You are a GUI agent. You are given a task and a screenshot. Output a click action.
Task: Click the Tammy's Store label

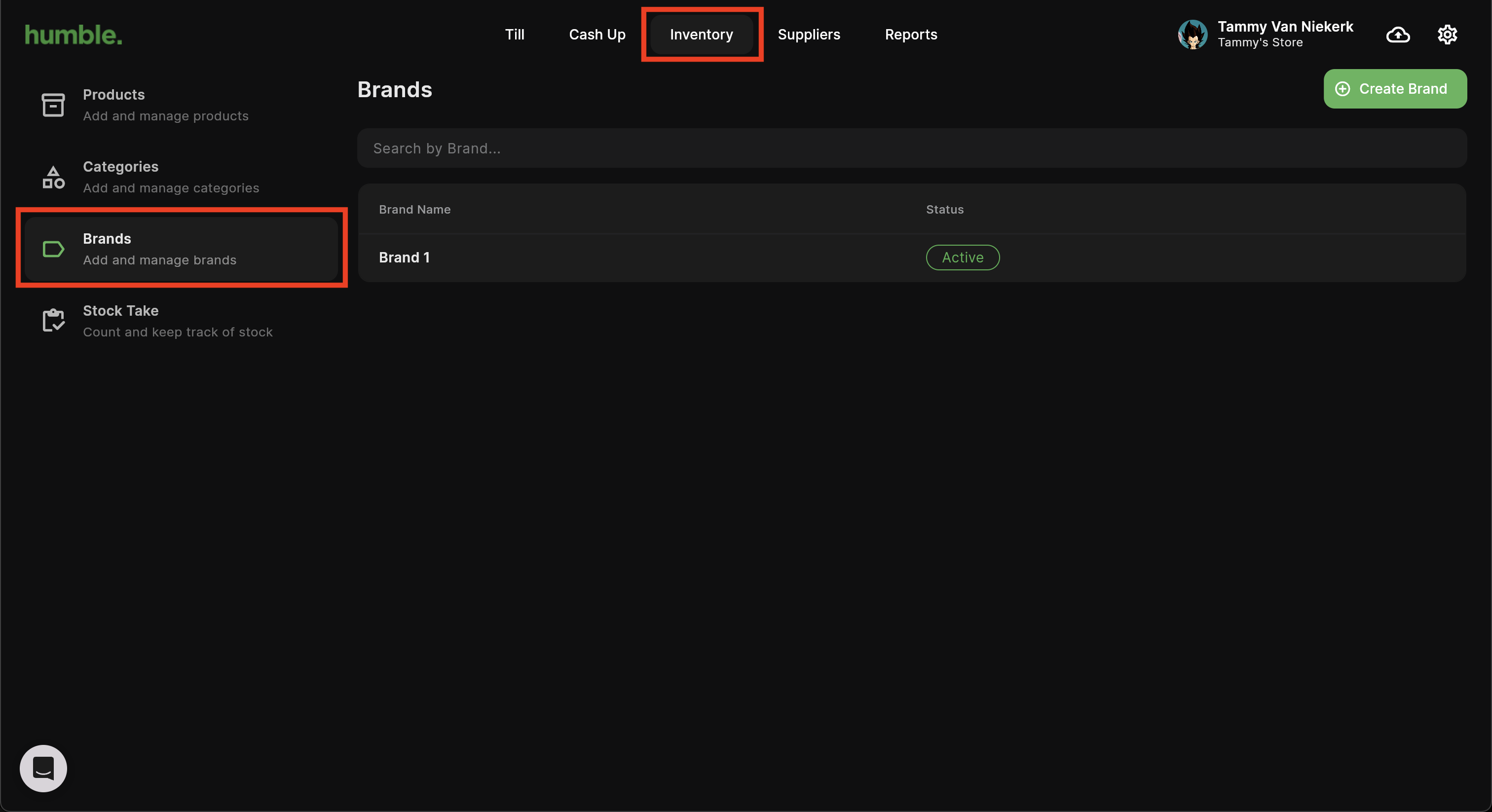pyautogui.click(x=1260, y=42)
